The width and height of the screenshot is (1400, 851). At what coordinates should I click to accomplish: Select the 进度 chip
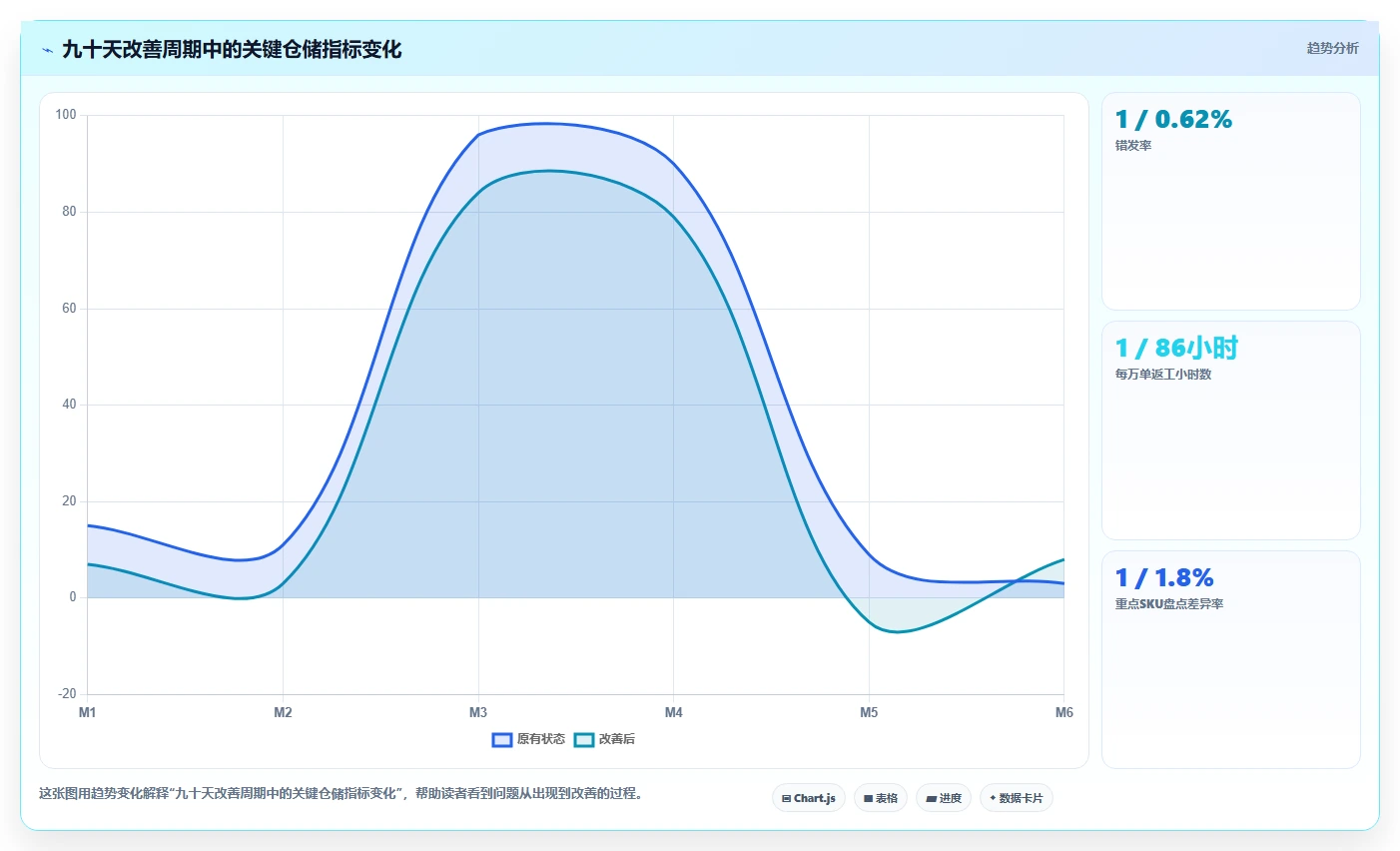[x=944, y=798]
